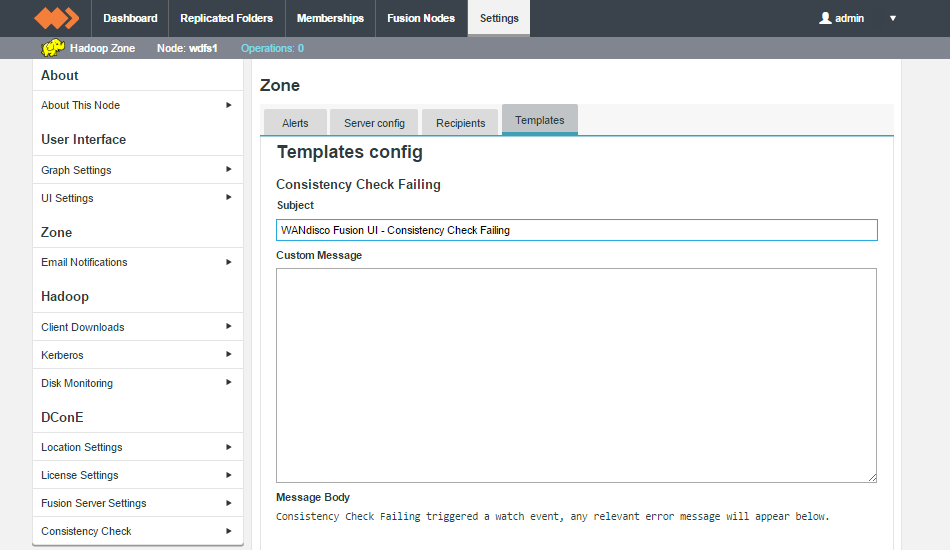
Task: Click the Message Body text line
Action: point(553,516)
